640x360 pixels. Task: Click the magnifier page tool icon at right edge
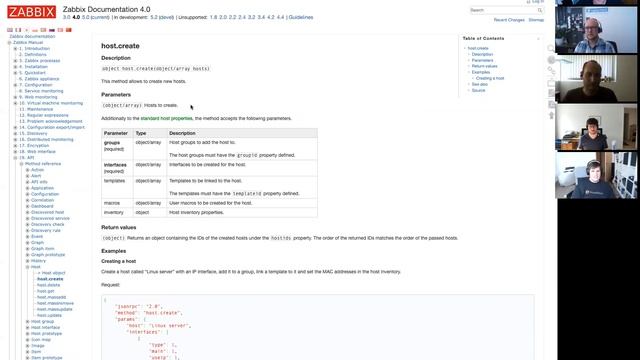(x=551, y=49)
